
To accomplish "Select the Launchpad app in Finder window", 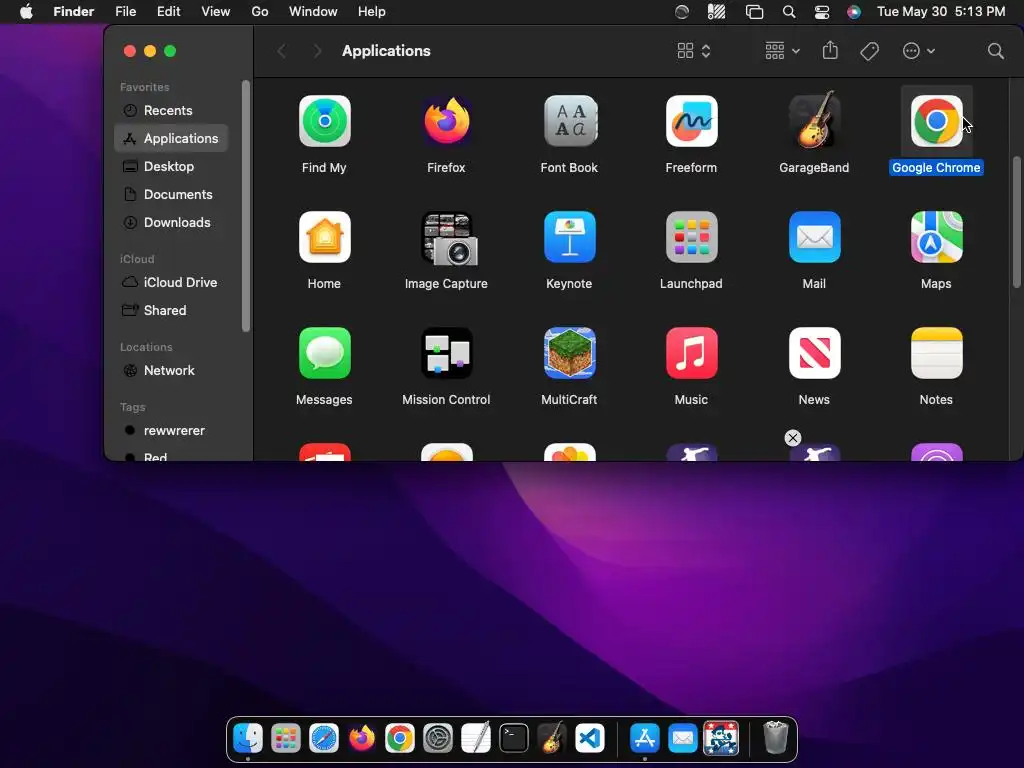I will 692,237.
